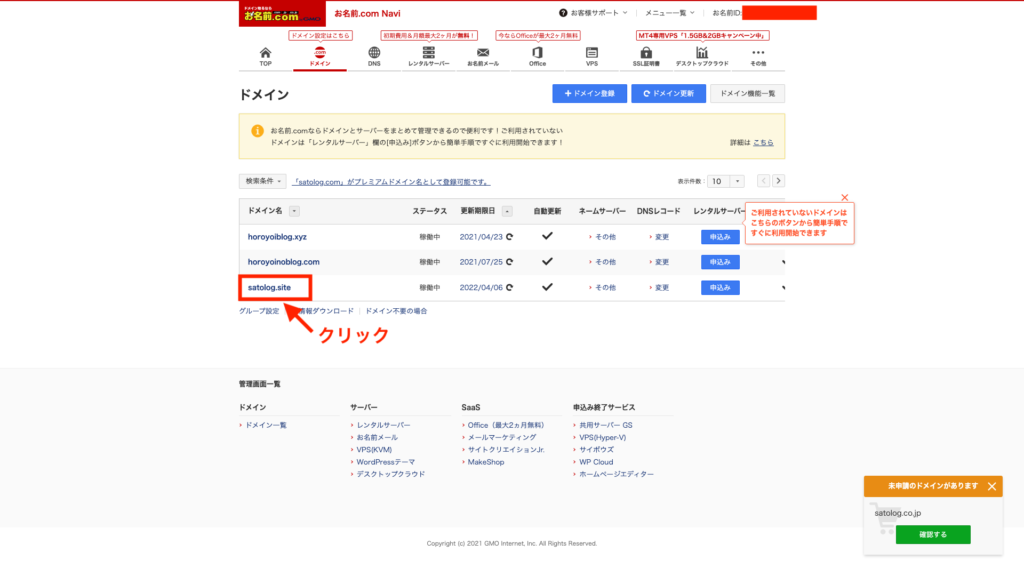1024x576 pixels.
Task: Open the VPS navigation icon
Action: click(592, 56)
